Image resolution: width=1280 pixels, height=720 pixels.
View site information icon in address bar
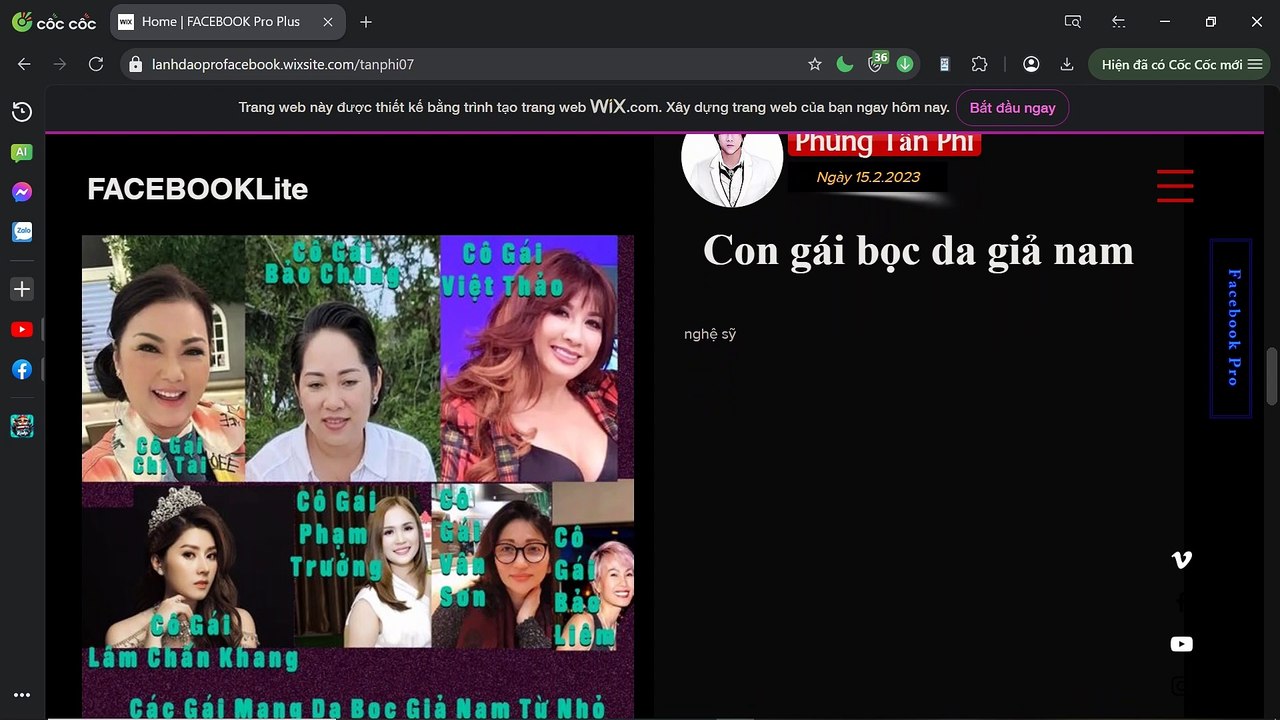pyautogui.click(x=136, y=64)
